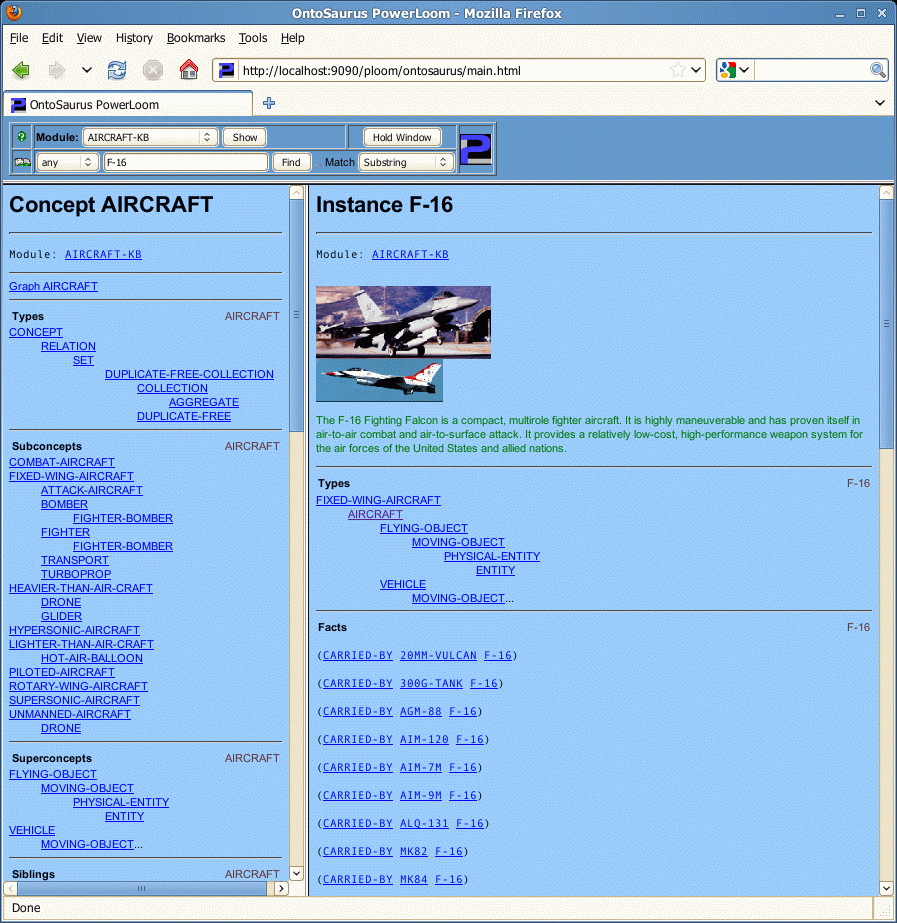The height and width of the screenshot is (923, 897).
Task: Open the Graph AIRCRAFT link
Action: [x=53, y=286]
